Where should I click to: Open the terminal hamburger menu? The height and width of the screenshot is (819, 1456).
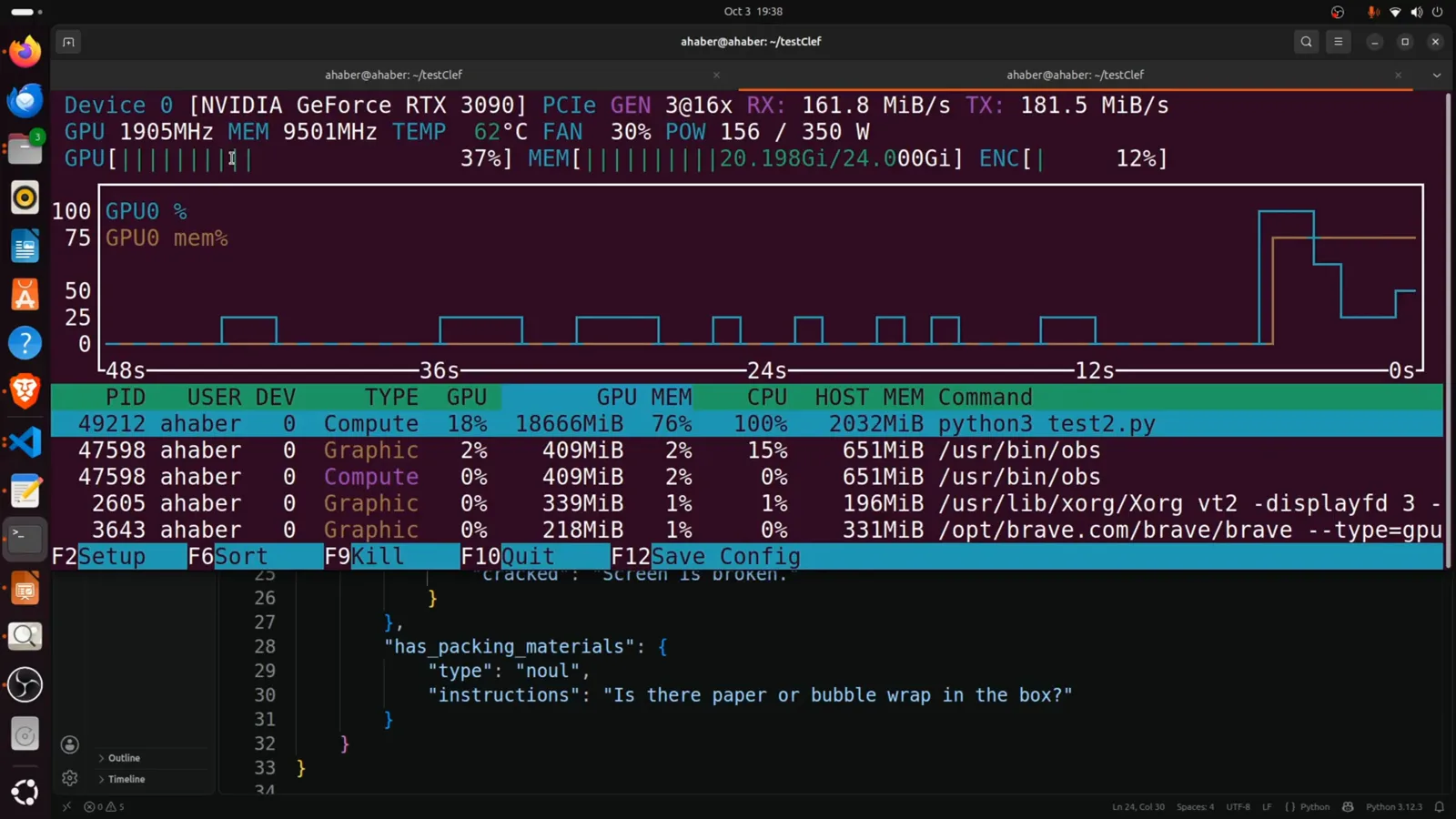(1338, 42)
